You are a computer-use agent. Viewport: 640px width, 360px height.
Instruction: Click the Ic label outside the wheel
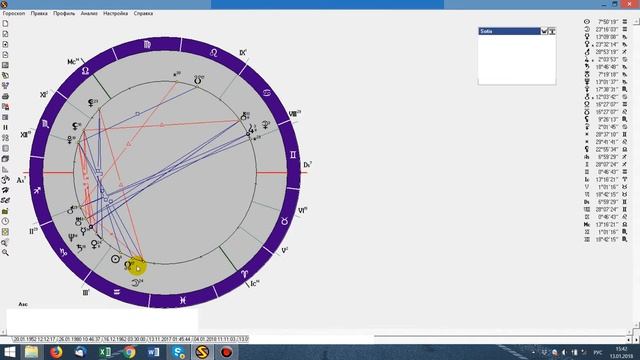(x=254, y=283)
